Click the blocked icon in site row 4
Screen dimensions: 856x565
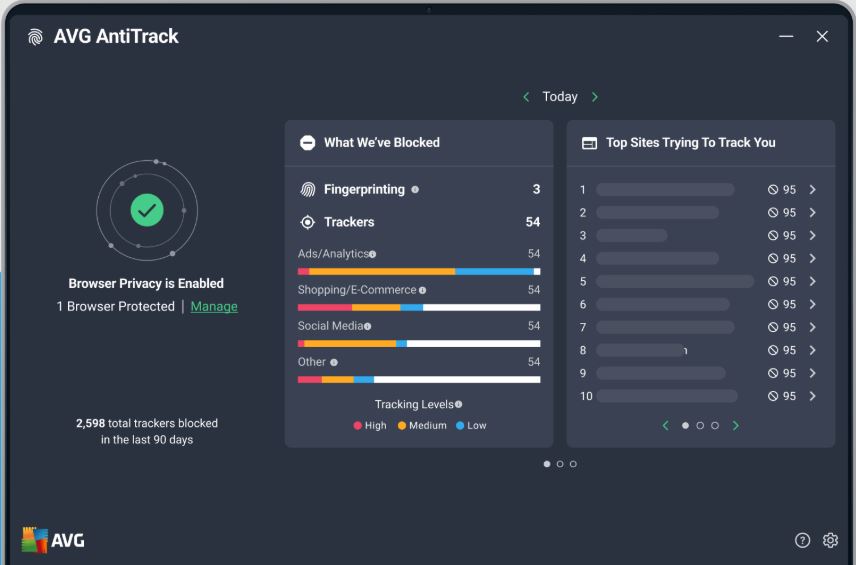772,258
